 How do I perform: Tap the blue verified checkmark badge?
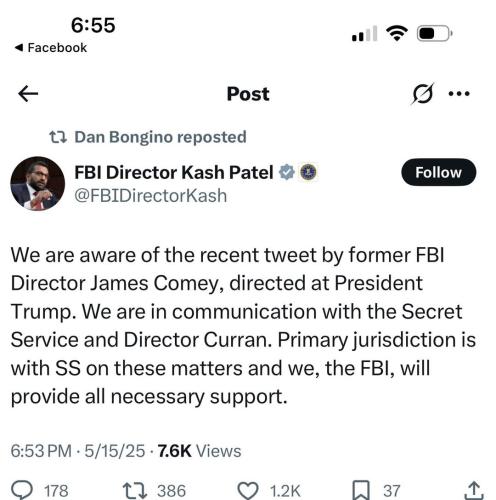287,172
